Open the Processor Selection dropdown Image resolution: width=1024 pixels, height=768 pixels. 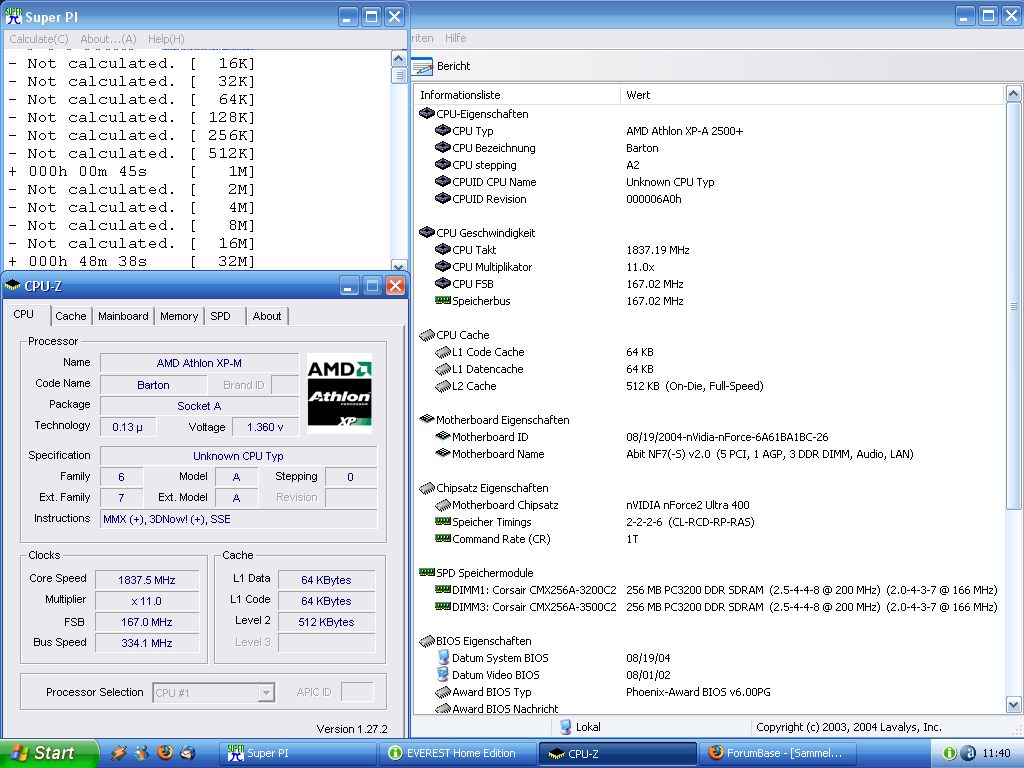pos(266,692)
